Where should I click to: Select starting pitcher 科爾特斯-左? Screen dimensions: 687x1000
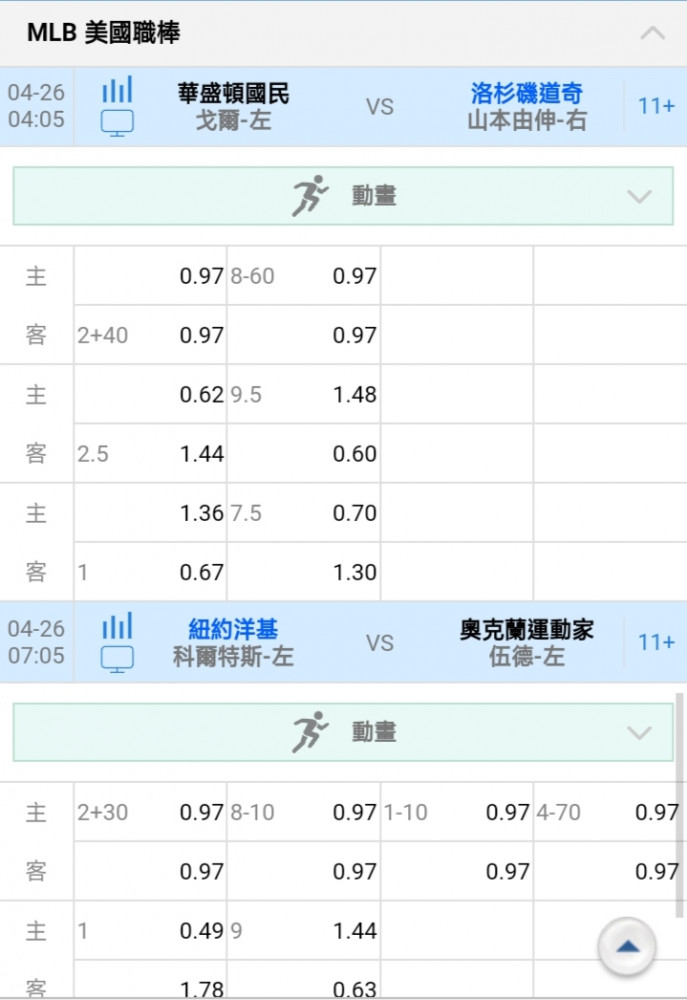(233, 657)
